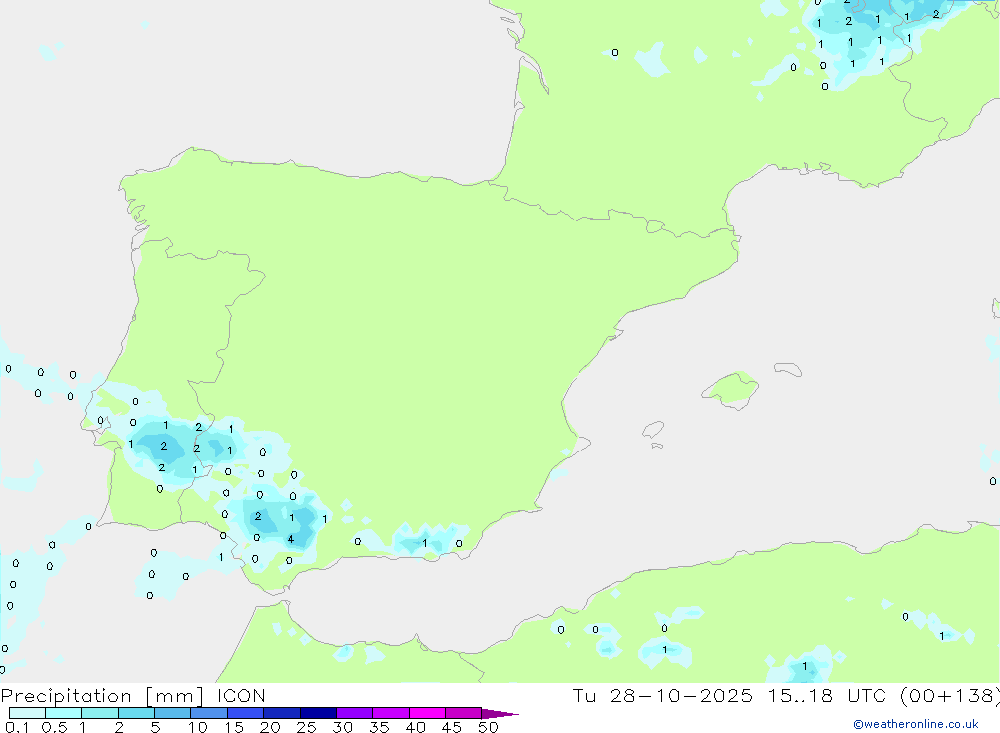The image size is (1000, 733).
Task: Click Mallorca island on the map
Action: click(x=731, y=389)
